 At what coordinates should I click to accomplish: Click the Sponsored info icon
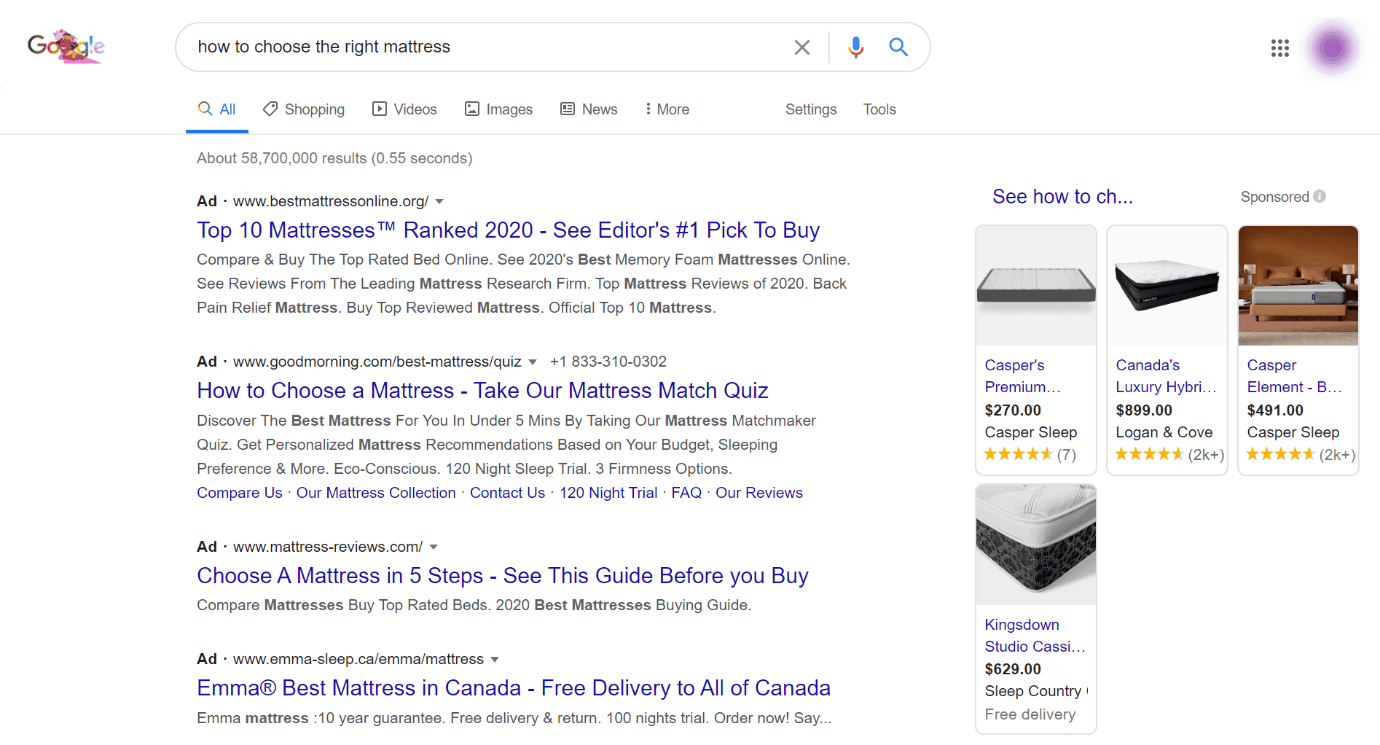(x=1320, y=197)
